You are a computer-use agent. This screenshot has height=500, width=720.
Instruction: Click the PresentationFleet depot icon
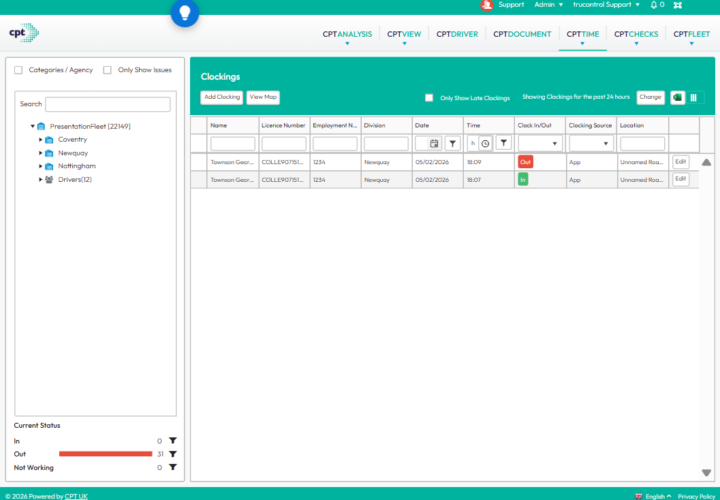41,126
